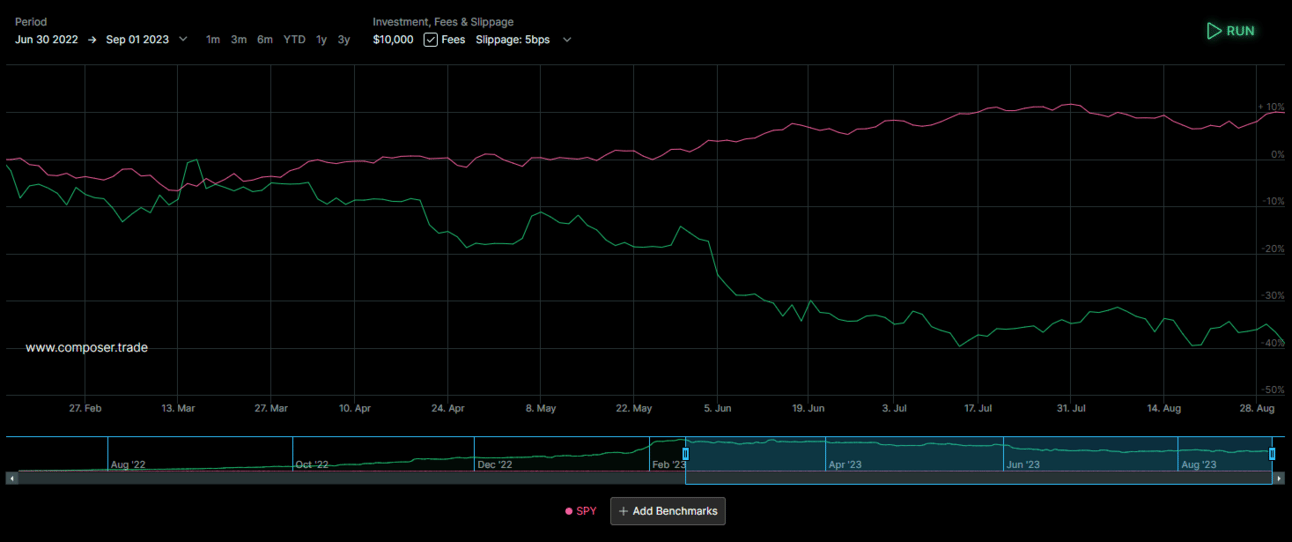Edit the Jun 30 2022 start date
The image size is (1292, 542).
click(x=47, y=40)
